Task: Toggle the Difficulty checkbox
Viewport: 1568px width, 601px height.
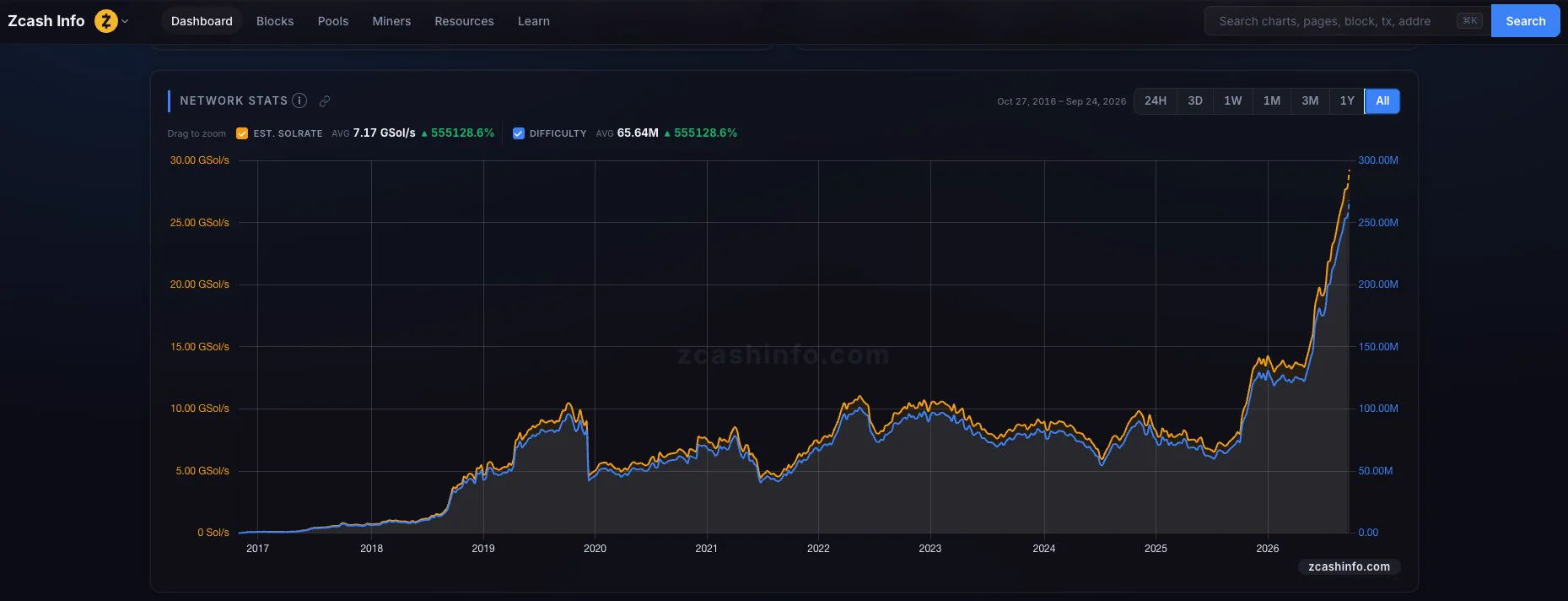Action: tap(519, 133)
